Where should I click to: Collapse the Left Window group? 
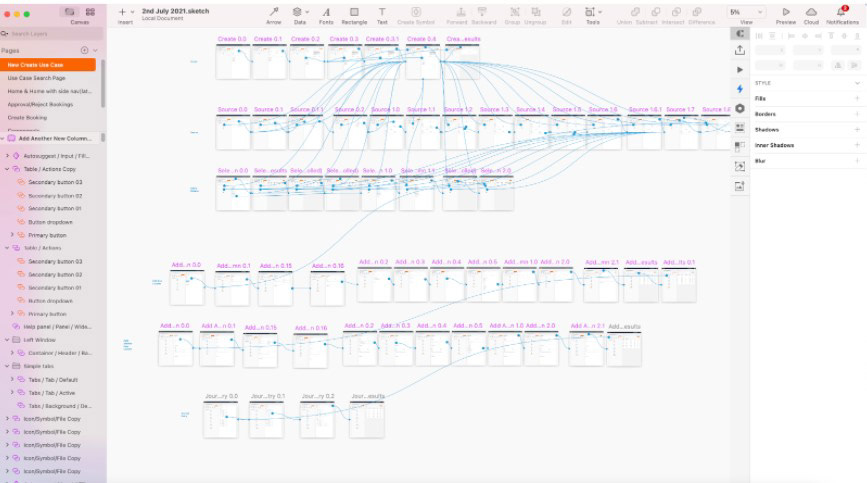[x=7, y=340]
